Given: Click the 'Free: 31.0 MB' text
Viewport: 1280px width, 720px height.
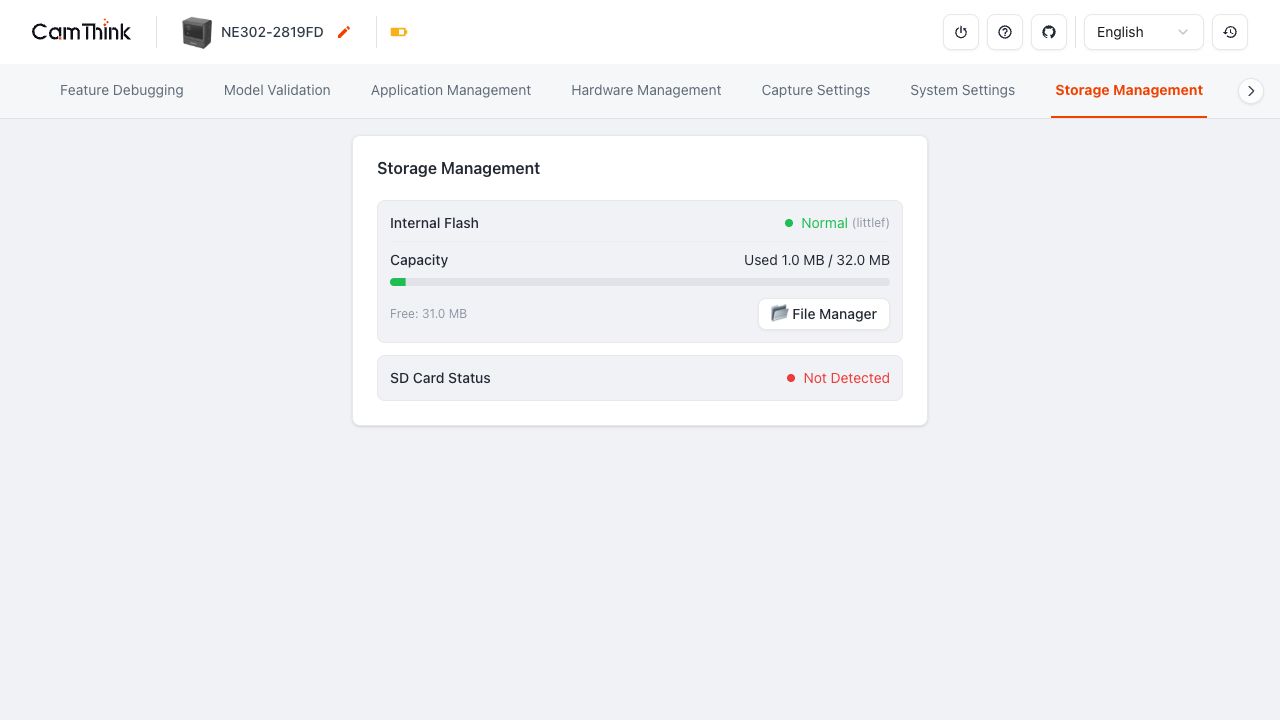Looking at the screenshot, I should pos(428,314).
